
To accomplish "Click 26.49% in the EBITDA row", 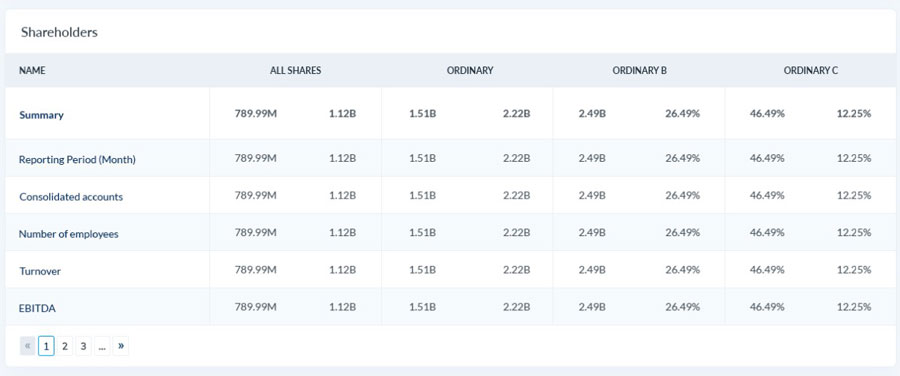I will point(682,307).
